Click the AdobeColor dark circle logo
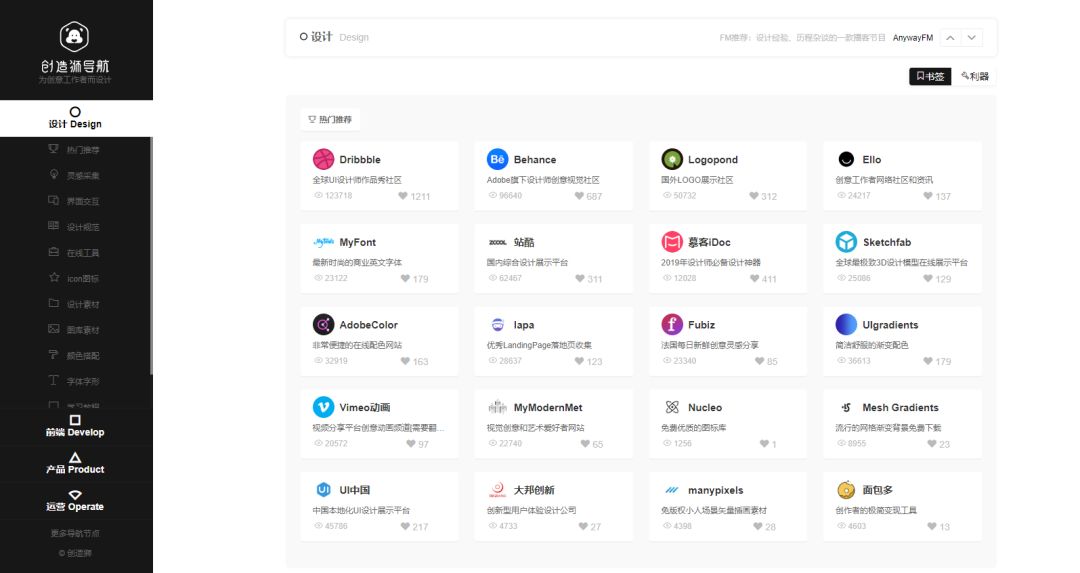Screen dimensions: 1080x573 click(x=323, y=324)
